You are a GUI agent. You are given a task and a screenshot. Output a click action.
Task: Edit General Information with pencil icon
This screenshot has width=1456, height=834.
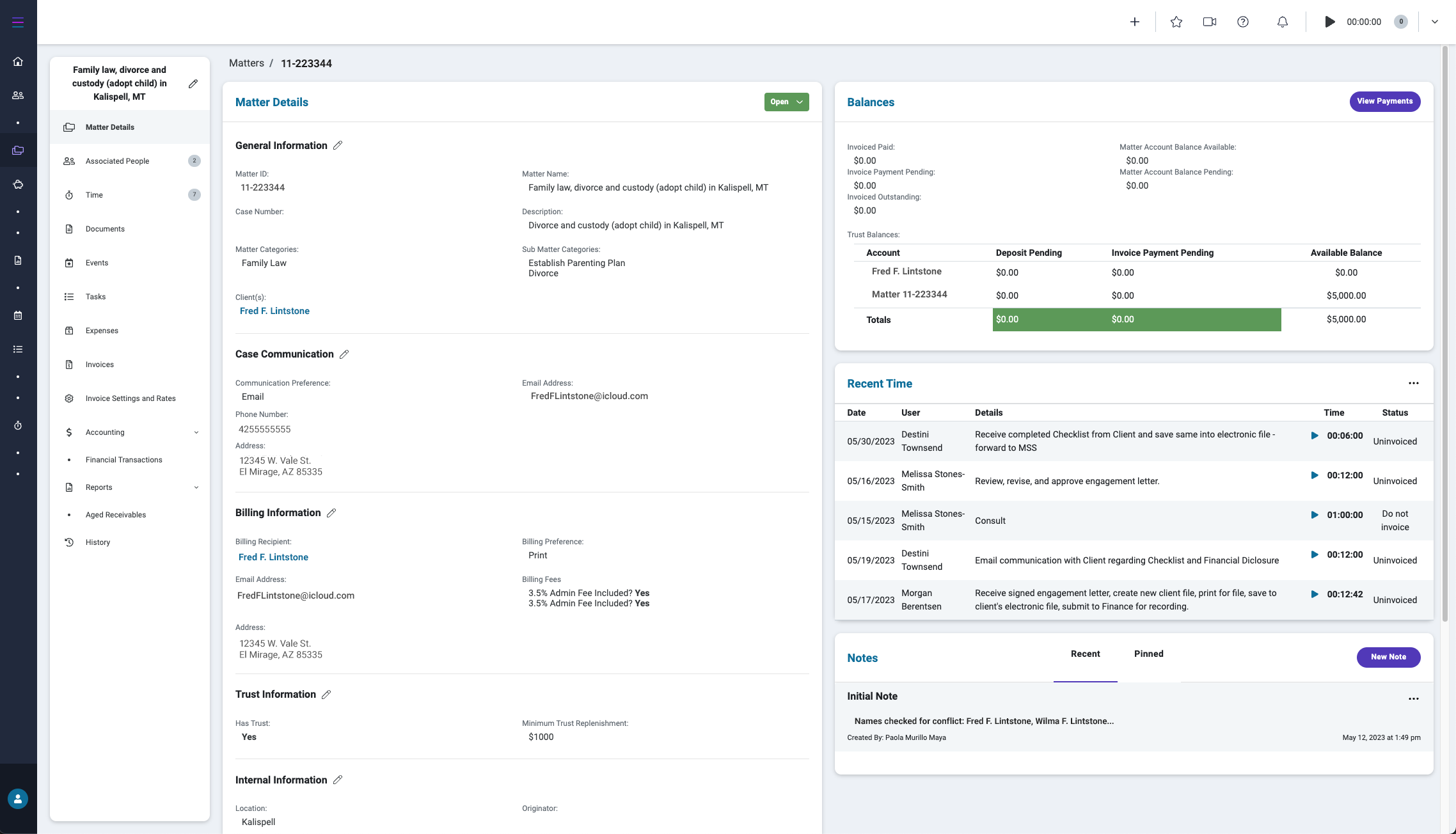(x=338, y=146)
